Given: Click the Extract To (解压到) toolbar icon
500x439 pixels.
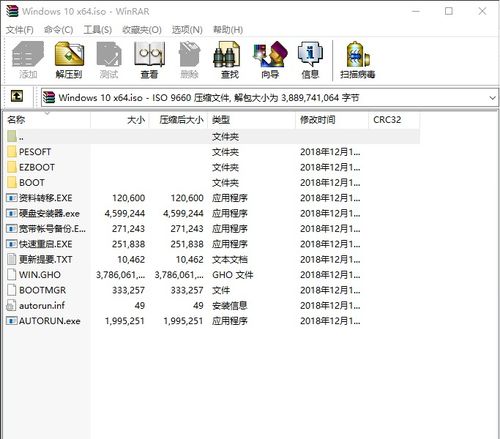Looking at the screenshot, I should click(69, 54).
